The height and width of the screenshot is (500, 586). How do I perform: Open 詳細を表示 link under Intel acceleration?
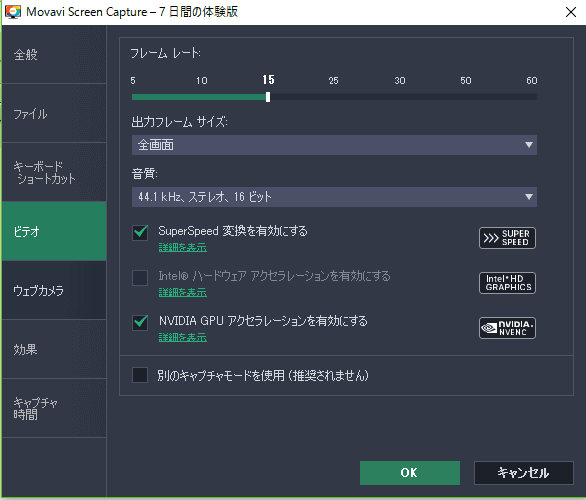tap(183, 292)
